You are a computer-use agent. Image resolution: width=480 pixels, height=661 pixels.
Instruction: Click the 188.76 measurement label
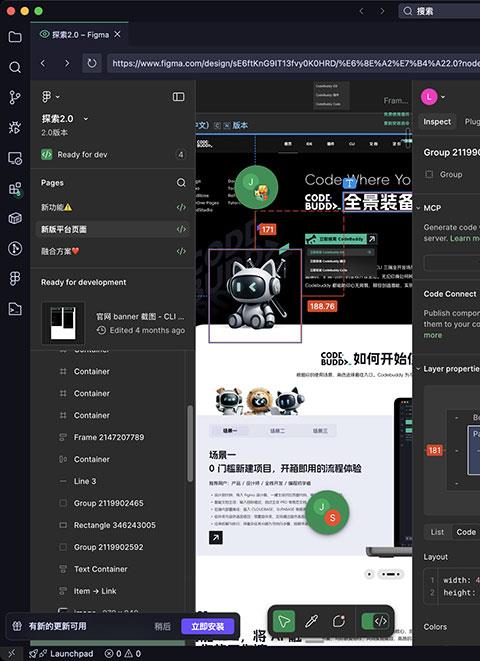coord(322,306)
